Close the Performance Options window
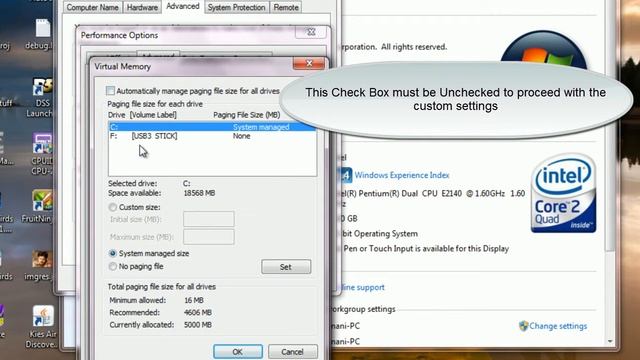The image size is (640, 360). coord(311,32)
